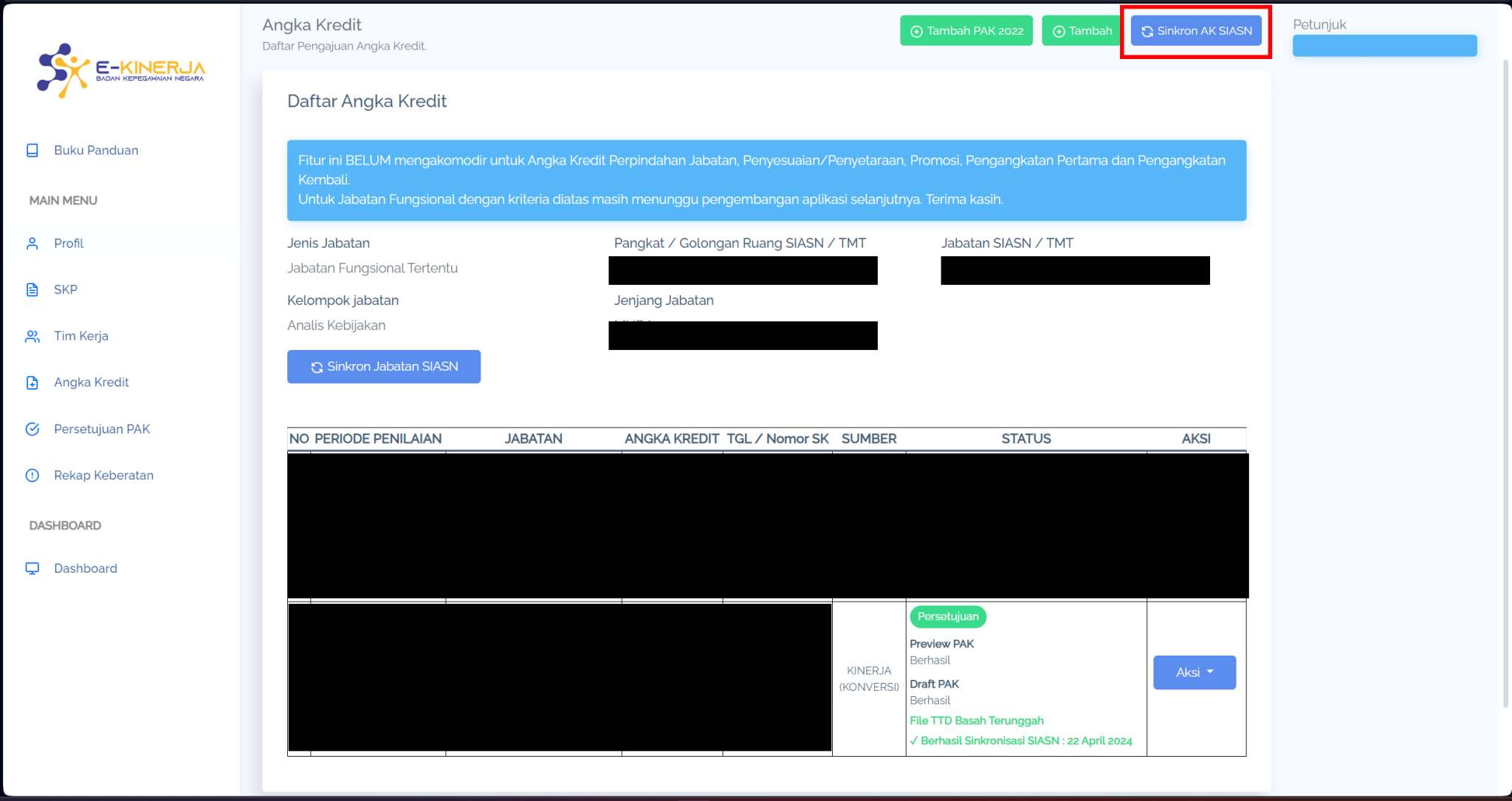Click the Tim Kerja people icon

pos(32,337)
